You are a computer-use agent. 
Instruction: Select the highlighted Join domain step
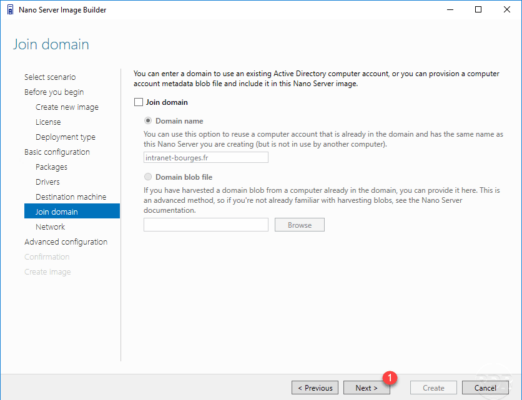click(72, 211)
